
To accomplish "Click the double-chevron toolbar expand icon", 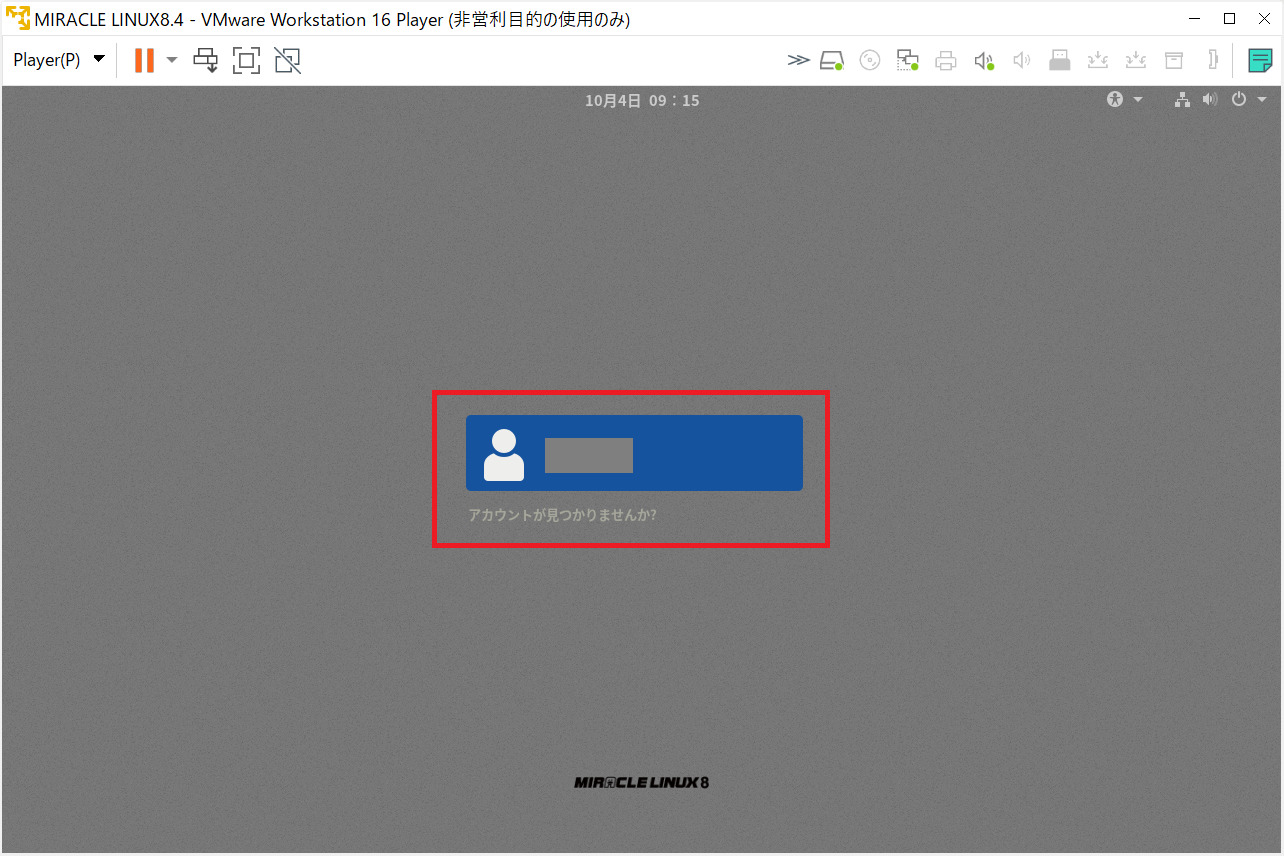I will coord(797,60).
